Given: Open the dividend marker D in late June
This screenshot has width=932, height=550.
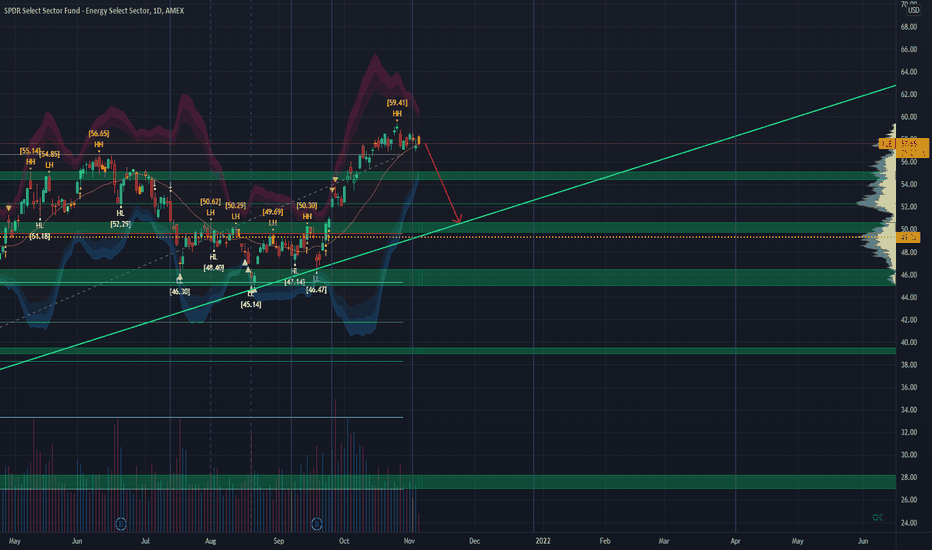Looking at the screenshot, I should pyautogui.click(x=121, y=524).
